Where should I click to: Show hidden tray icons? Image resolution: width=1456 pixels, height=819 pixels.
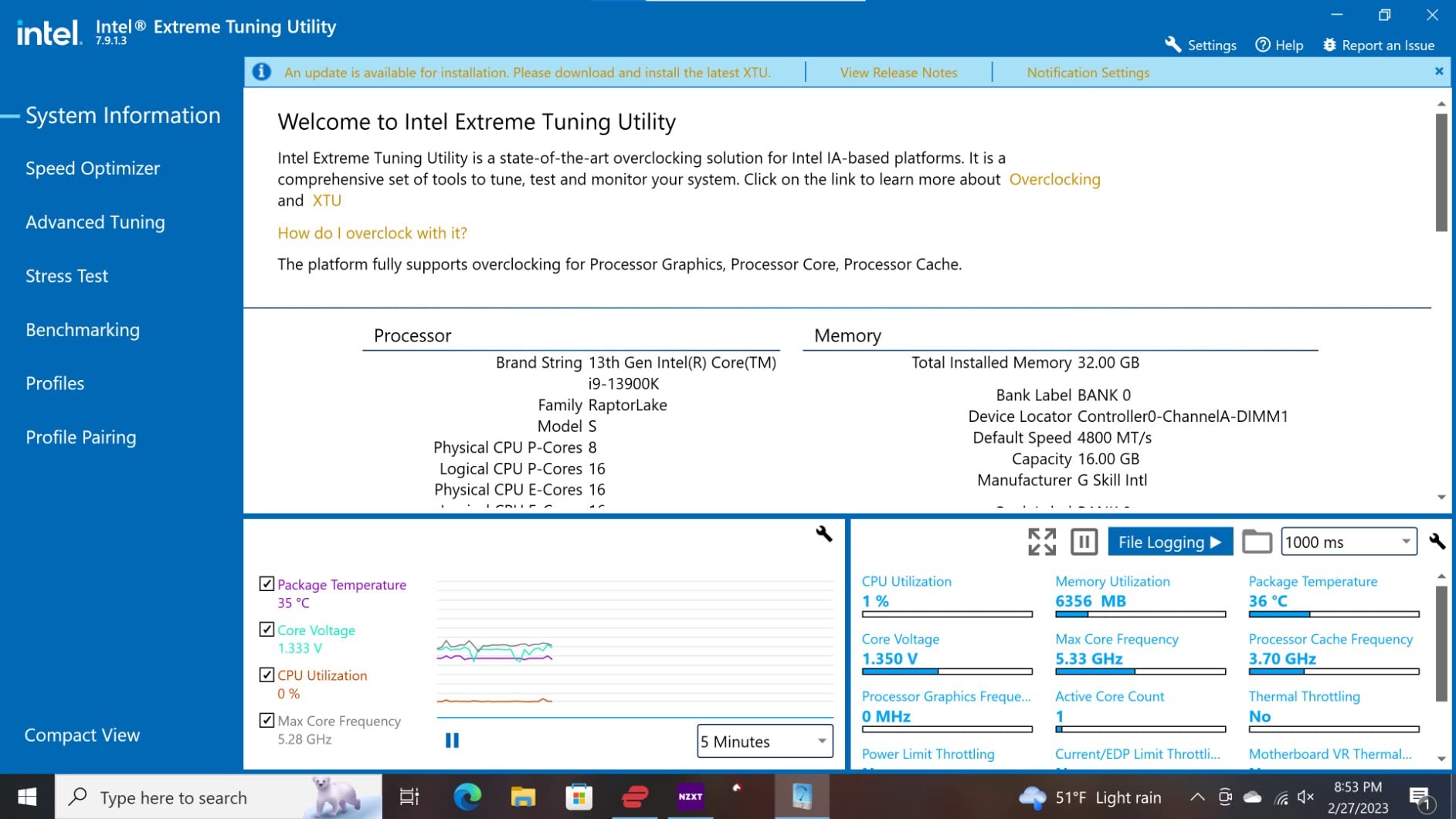tap(1196, 797)
